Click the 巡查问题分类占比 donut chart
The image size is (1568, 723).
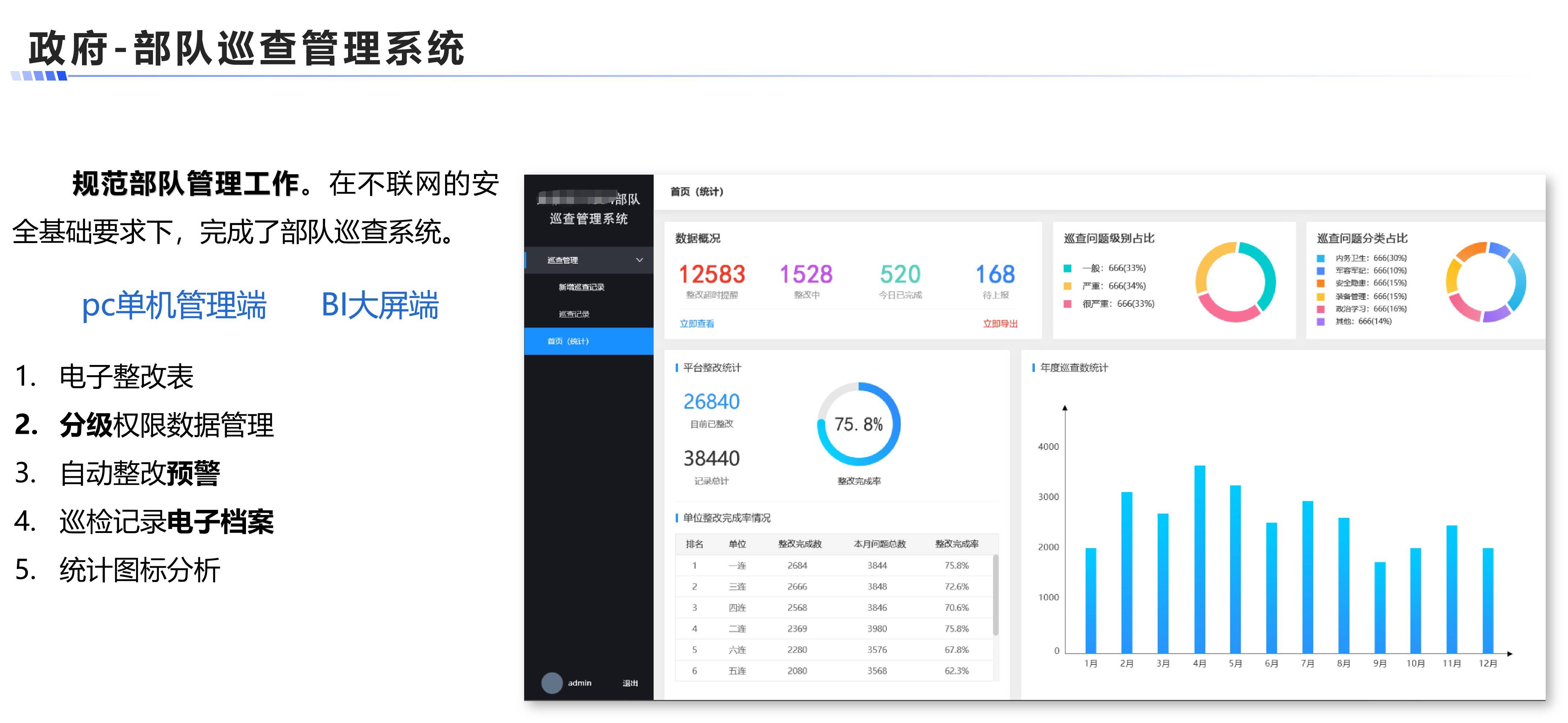pyautogui.click(x=1486, y=282)
